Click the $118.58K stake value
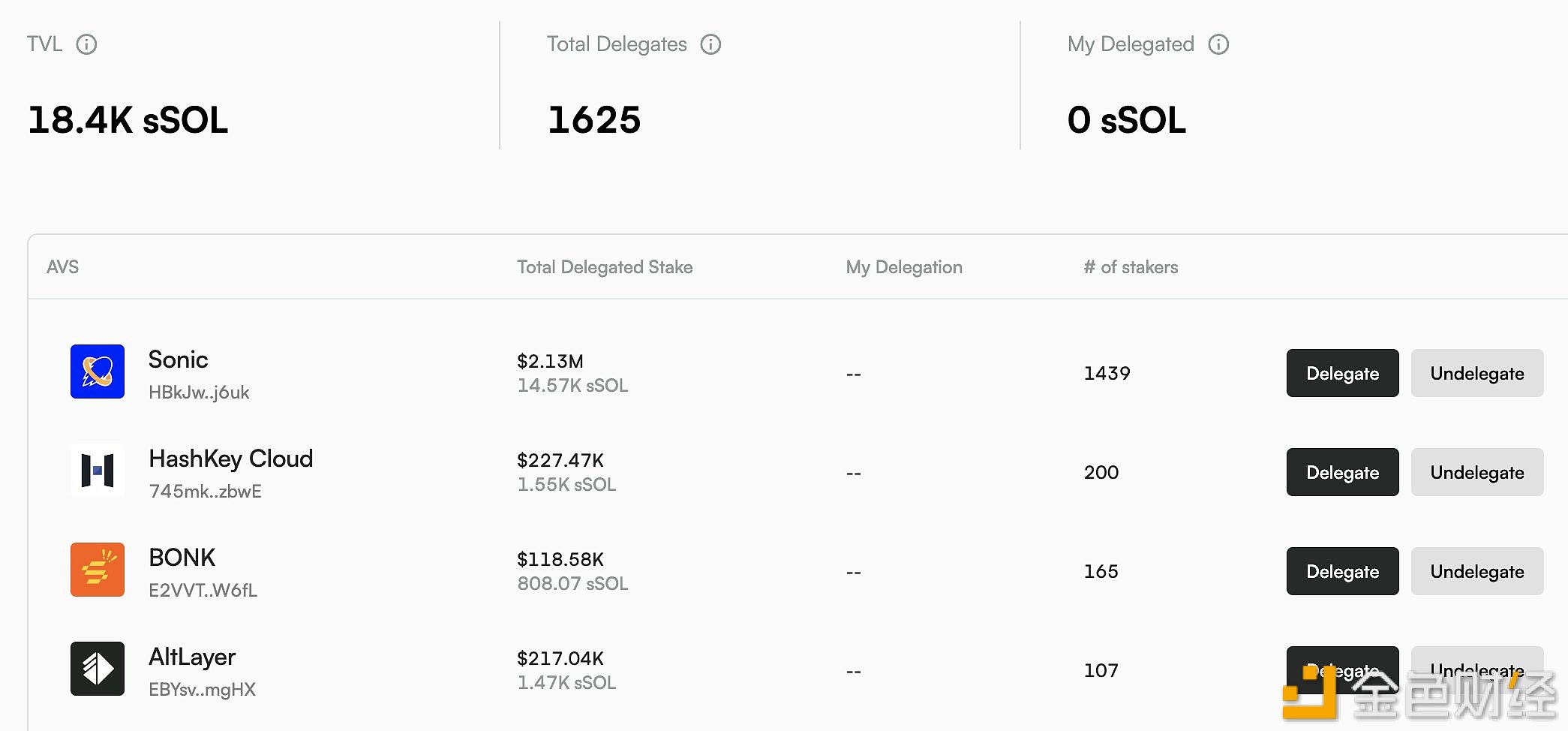Viewport: 1568px width, 731px height. [560, 559]
